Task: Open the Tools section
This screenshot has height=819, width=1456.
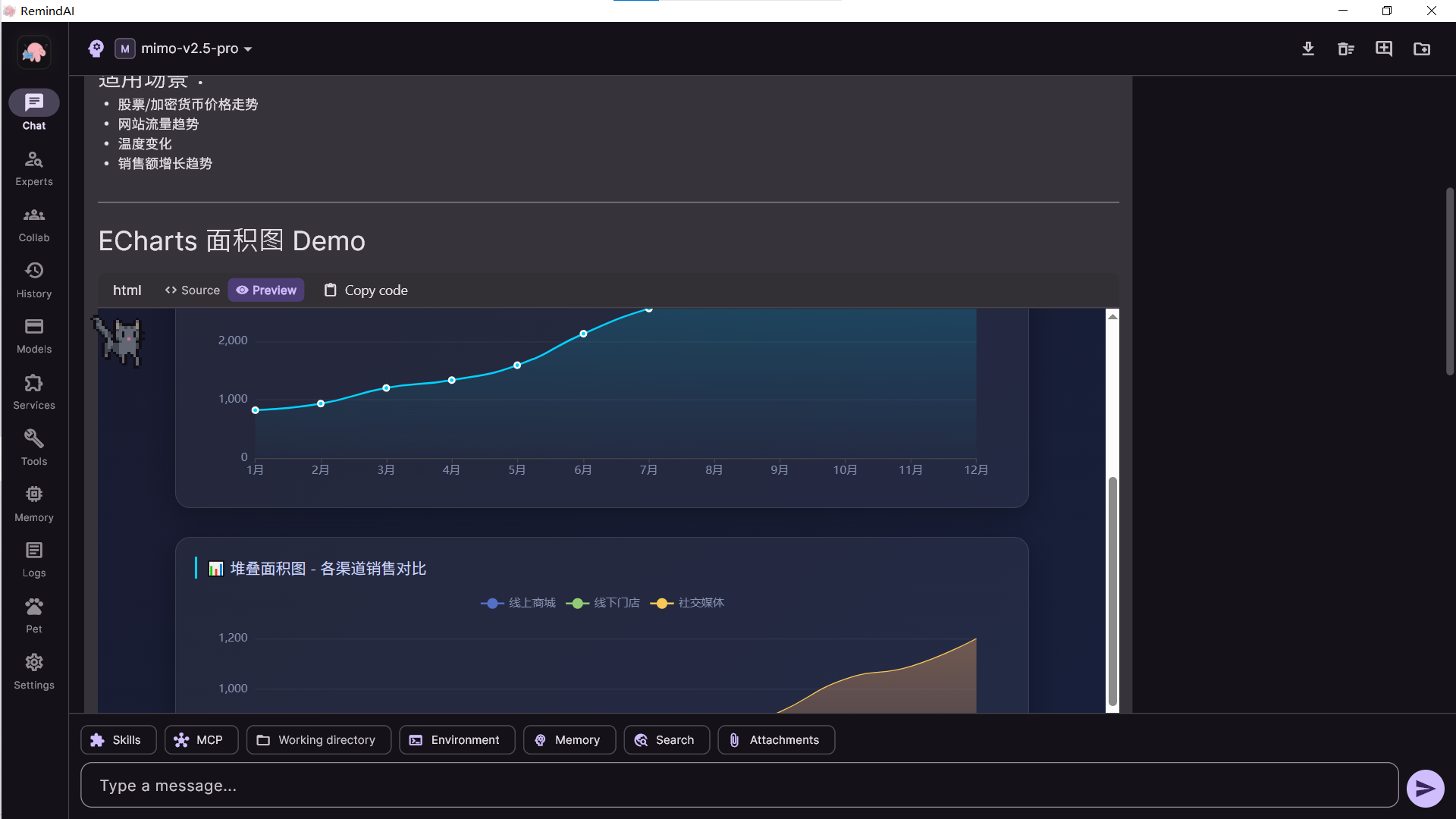Action: point(34,448)
